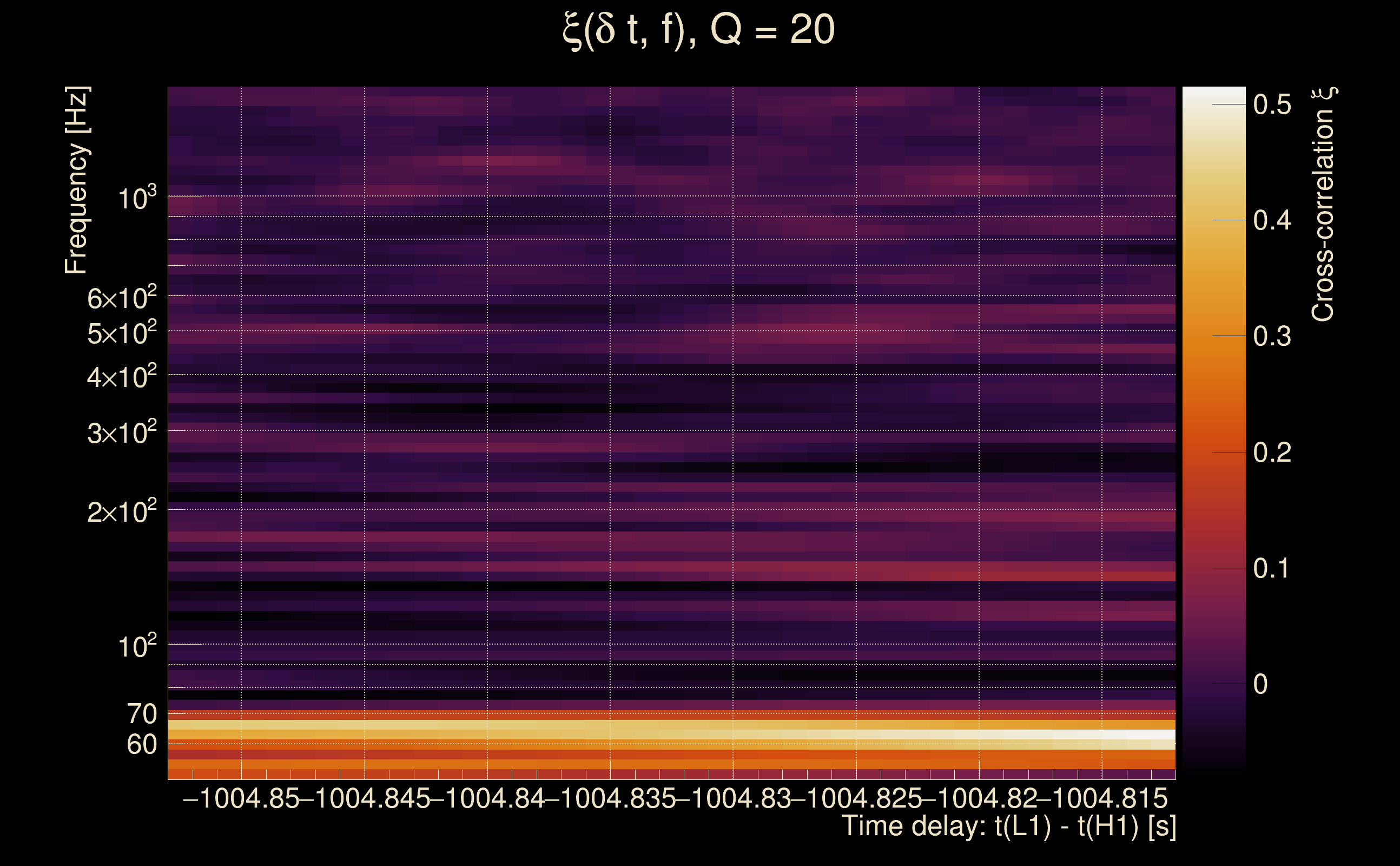Click the 60 Hz tick label
This screenshot has height=866, width=1400.
click(x=142, y=745)
